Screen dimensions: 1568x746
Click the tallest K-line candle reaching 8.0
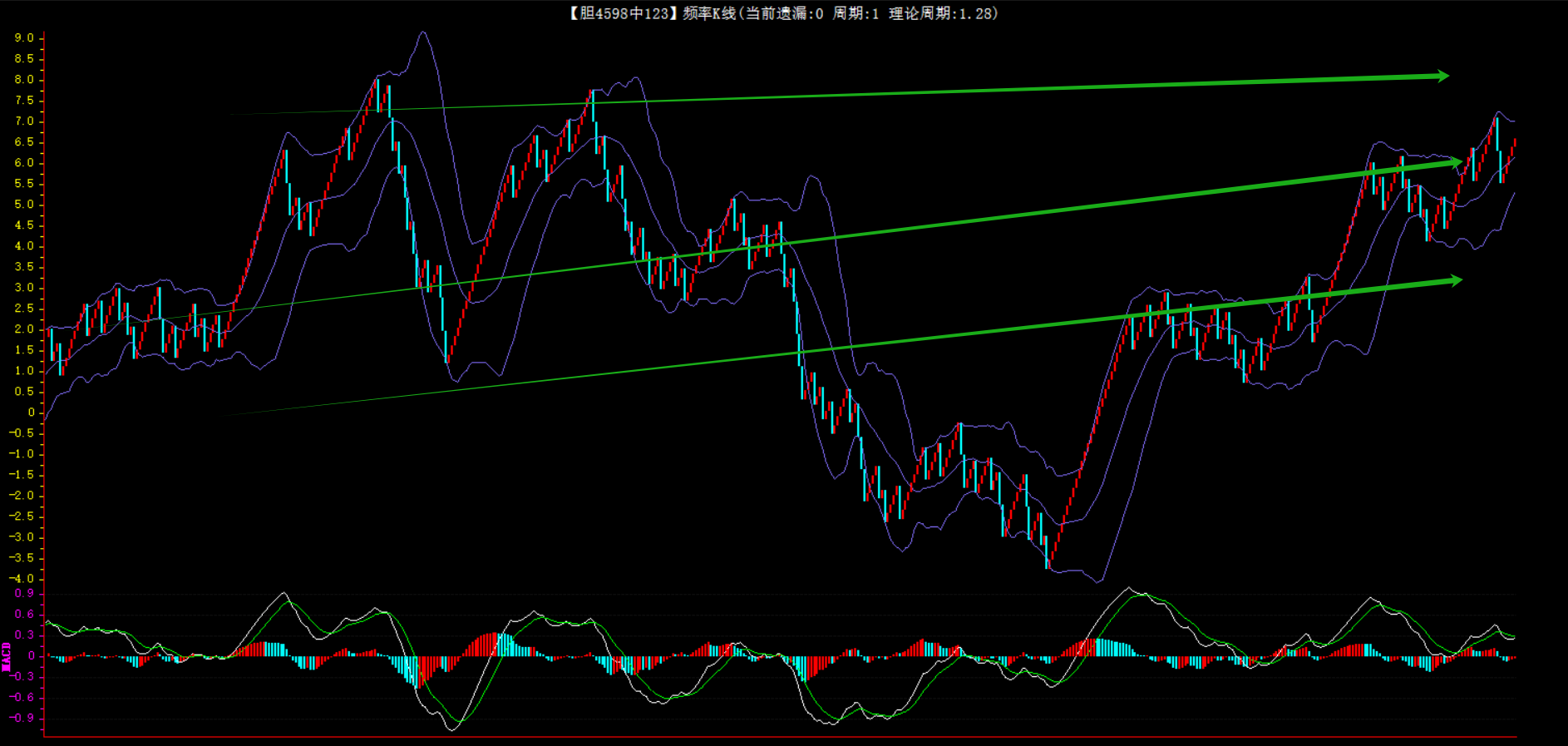377,96
